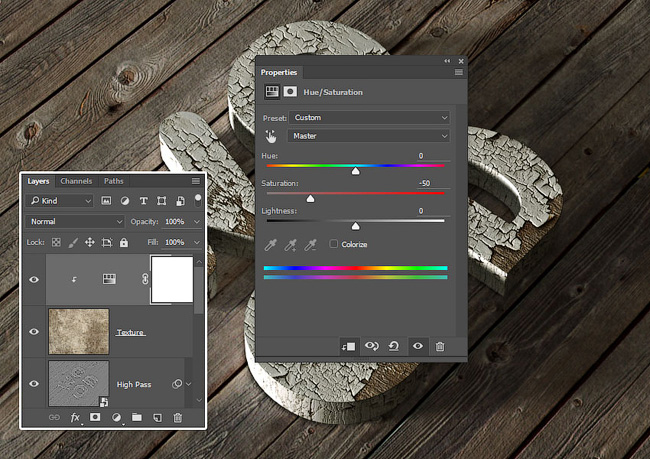This screenshot has height=459, width=650.
Task: Open the Preset dropdown showing Custom
Action: [369, 118]
